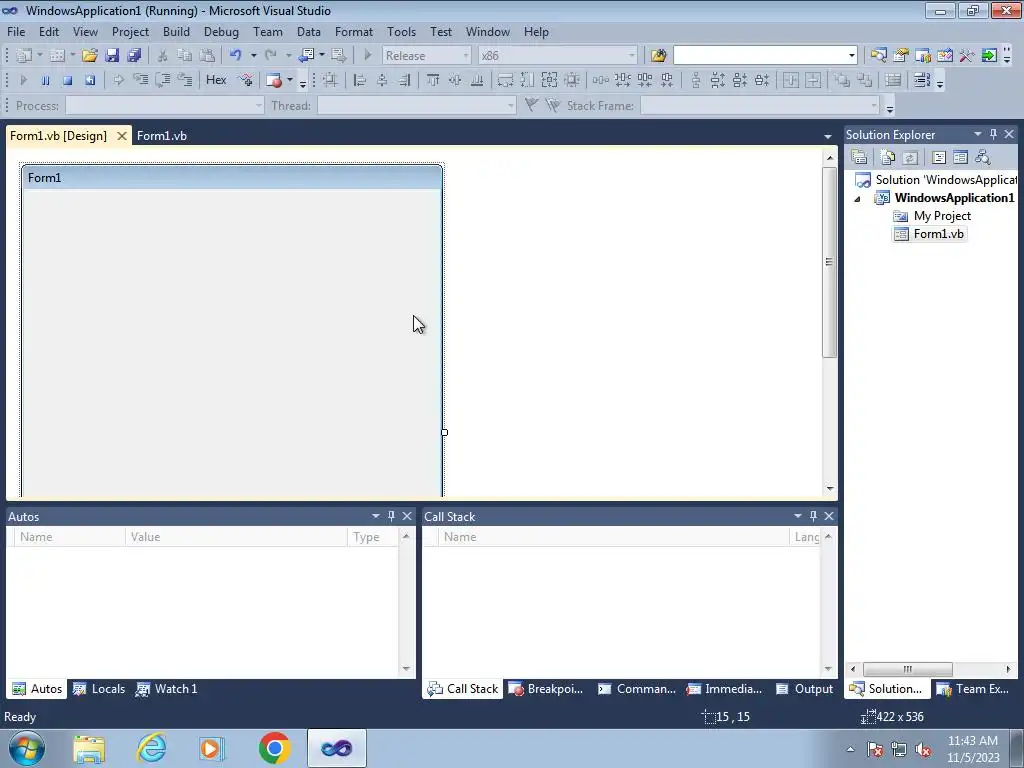
Task: Open Internet Explorer from the taskbar
Action: tap(152, 748)
